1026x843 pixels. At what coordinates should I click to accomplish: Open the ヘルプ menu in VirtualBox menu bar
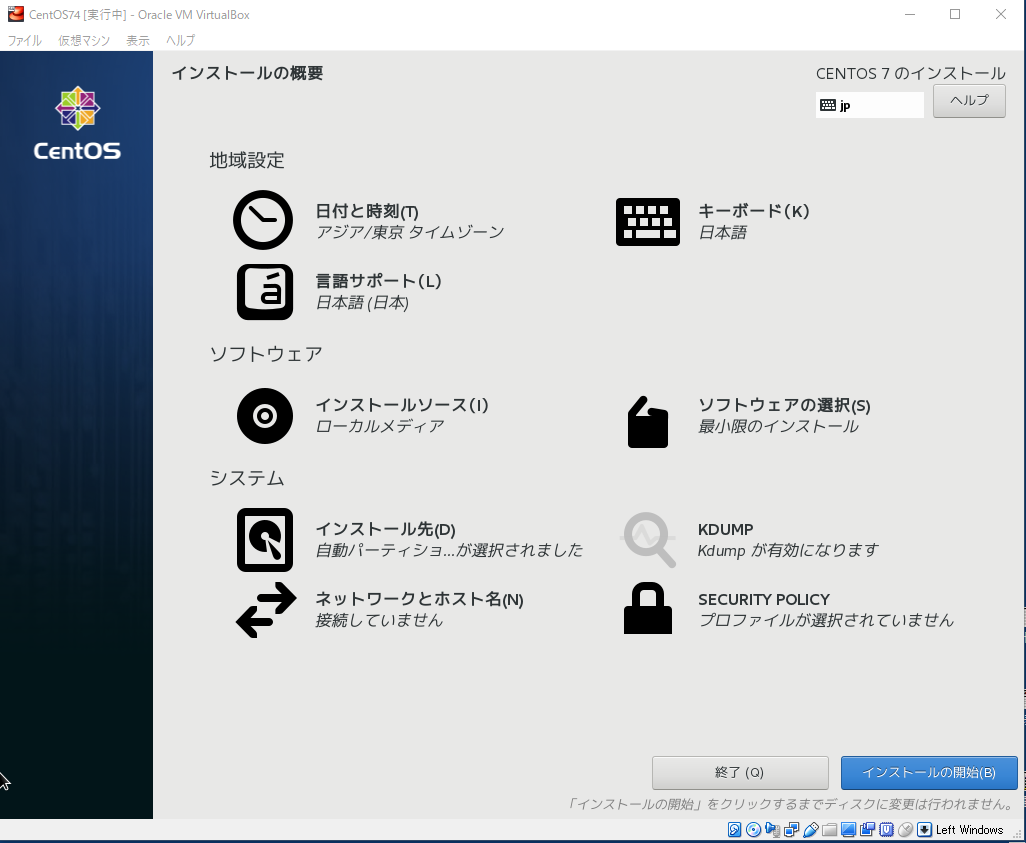click(180, 41)
